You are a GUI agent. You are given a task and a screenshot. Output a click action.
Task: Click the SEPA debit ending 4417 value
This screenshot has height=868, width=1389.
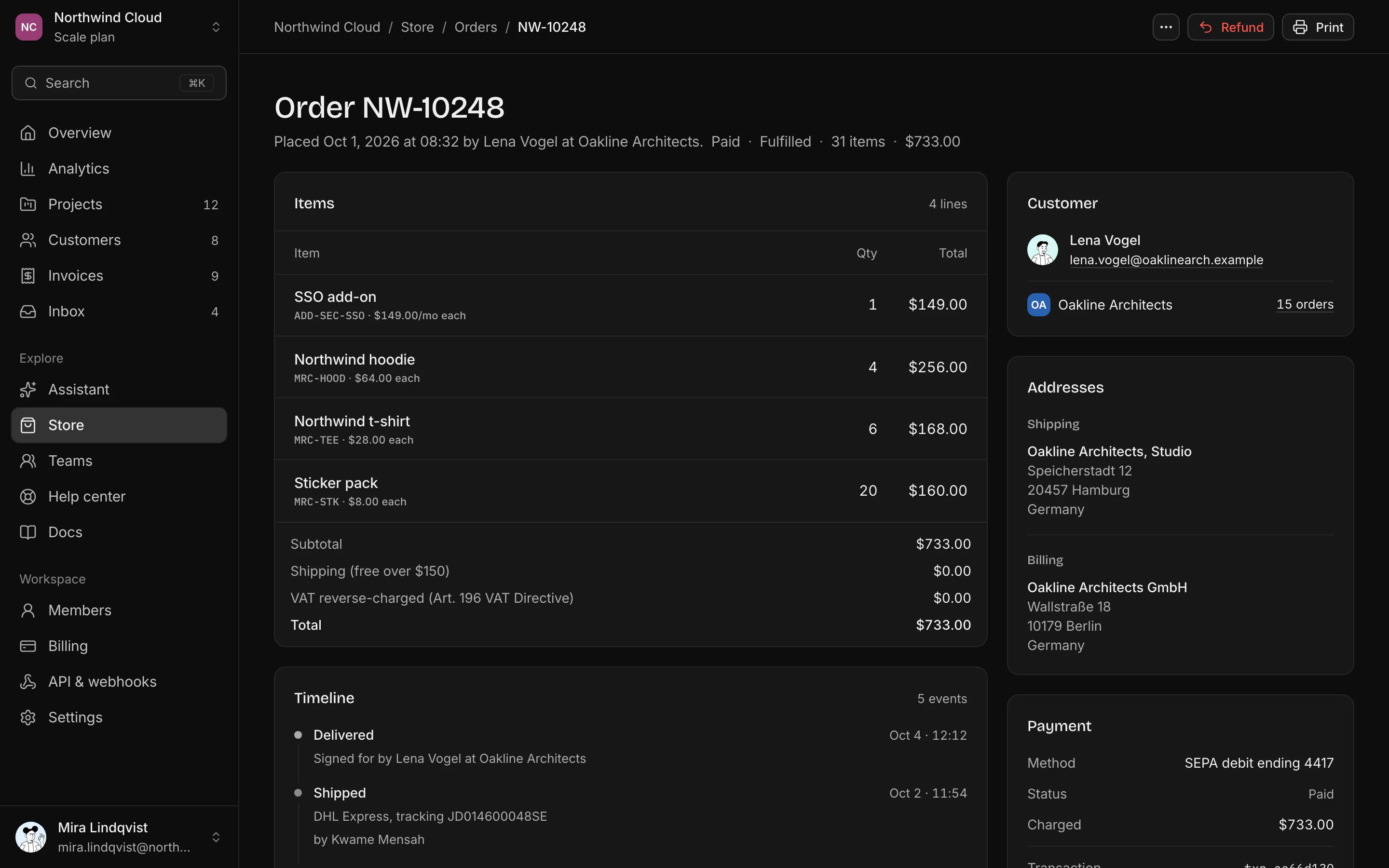tap(1259, 763)
